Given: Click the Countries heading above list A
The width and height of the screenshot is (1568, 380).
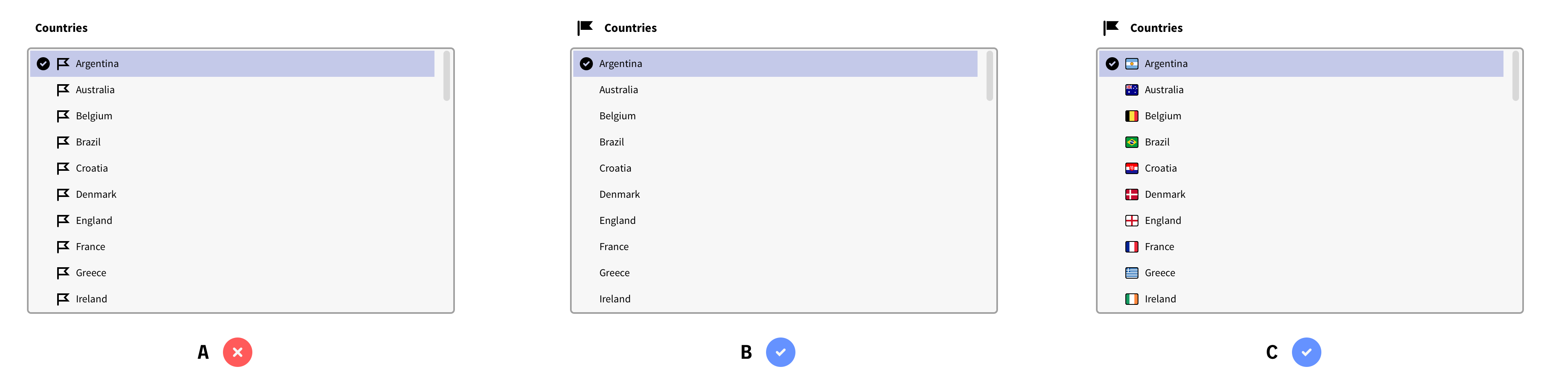Looking at the screenshot, I should click(62, 28).
